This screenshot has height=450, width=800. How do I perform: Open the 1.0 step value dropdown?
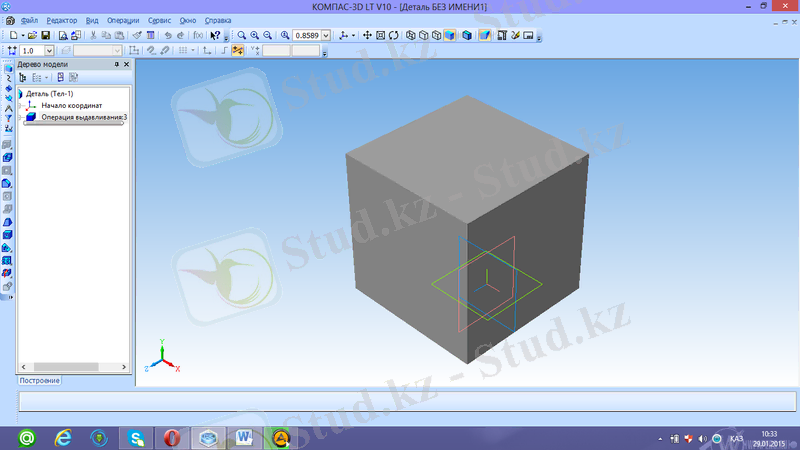(50, 50)
